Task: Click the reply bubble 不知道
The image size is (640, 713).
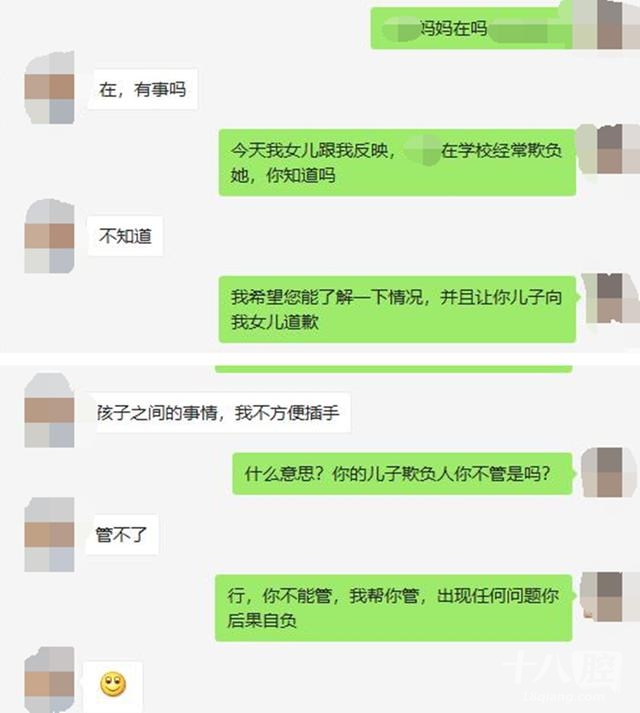Action: click(125, 236)
